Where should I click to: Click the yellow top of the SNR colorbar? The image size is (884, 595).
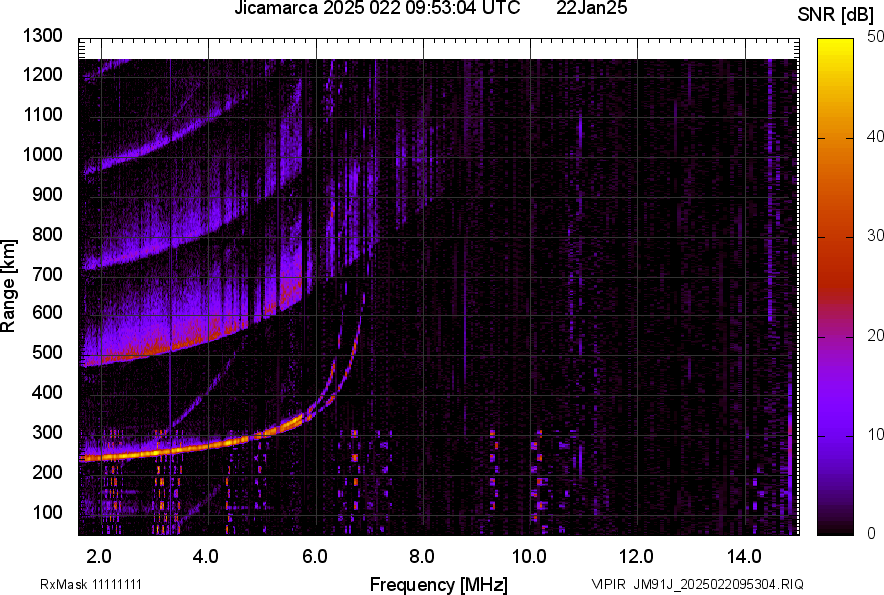coord(833,48)
